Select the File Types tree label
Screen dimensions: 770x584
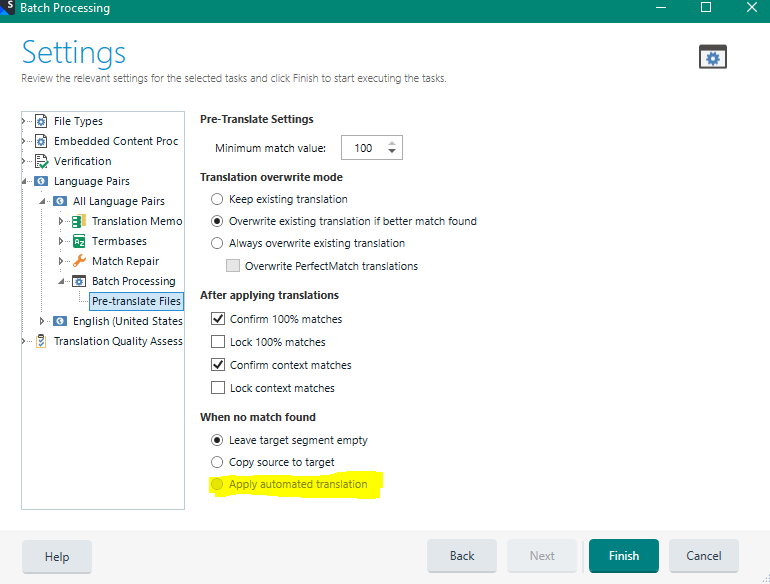[78, 121]
